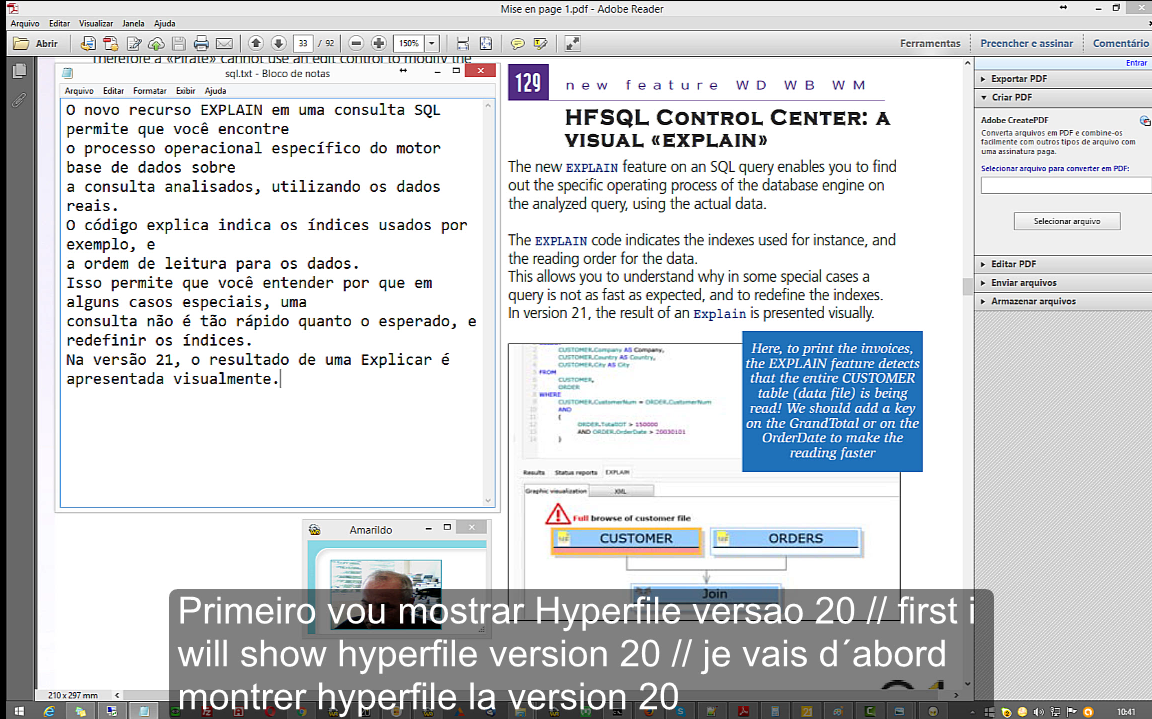
Task: Open the Ajuda menu in Bloco de notas
Action: pos(215,91)
